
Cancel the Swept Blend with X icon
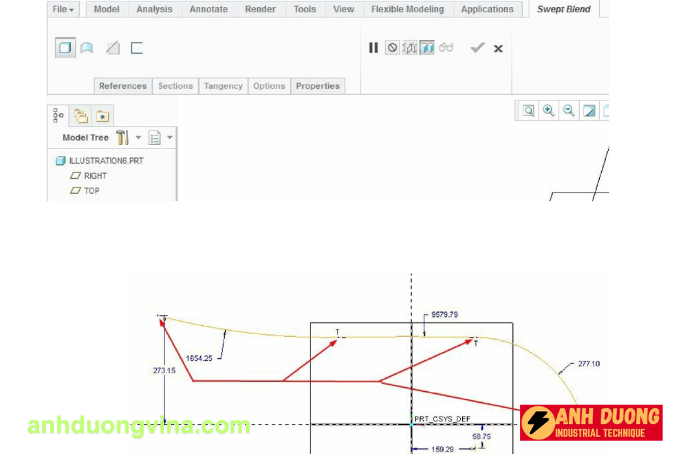498,47
